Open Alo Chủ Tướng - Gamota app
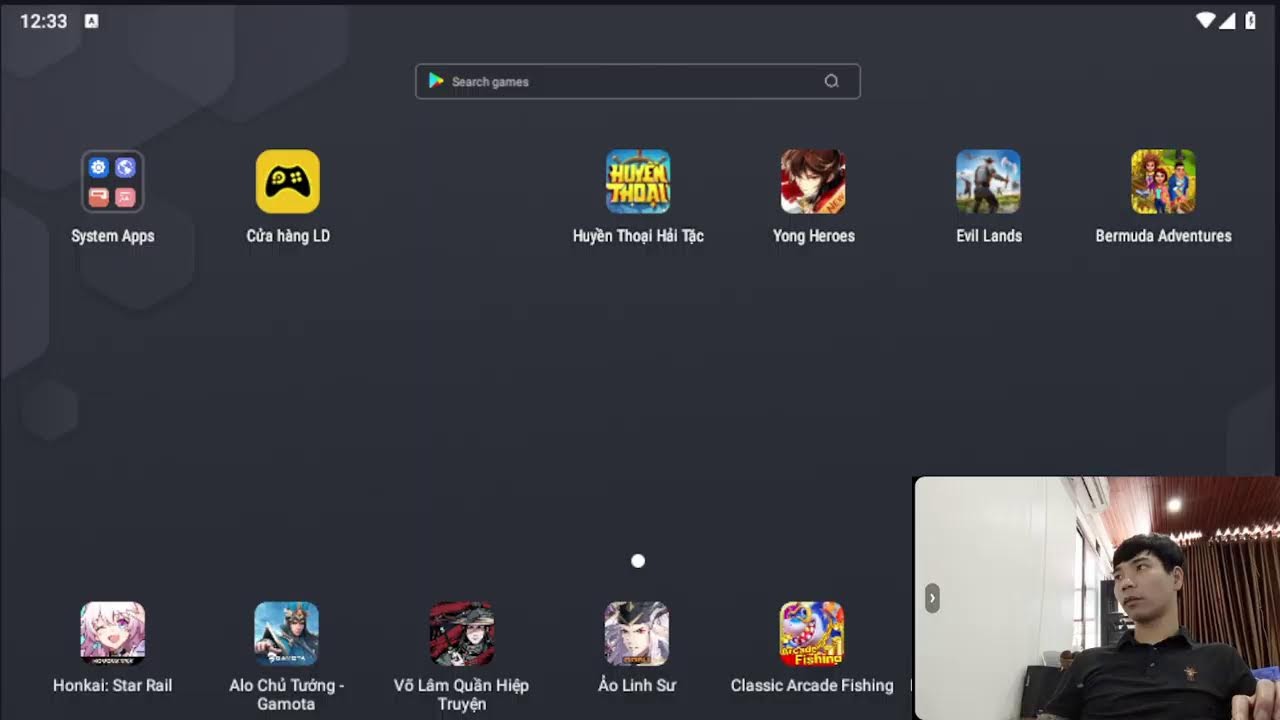Screen dimensions: 1280x720 pyautogui.click(x=286, y=634)
